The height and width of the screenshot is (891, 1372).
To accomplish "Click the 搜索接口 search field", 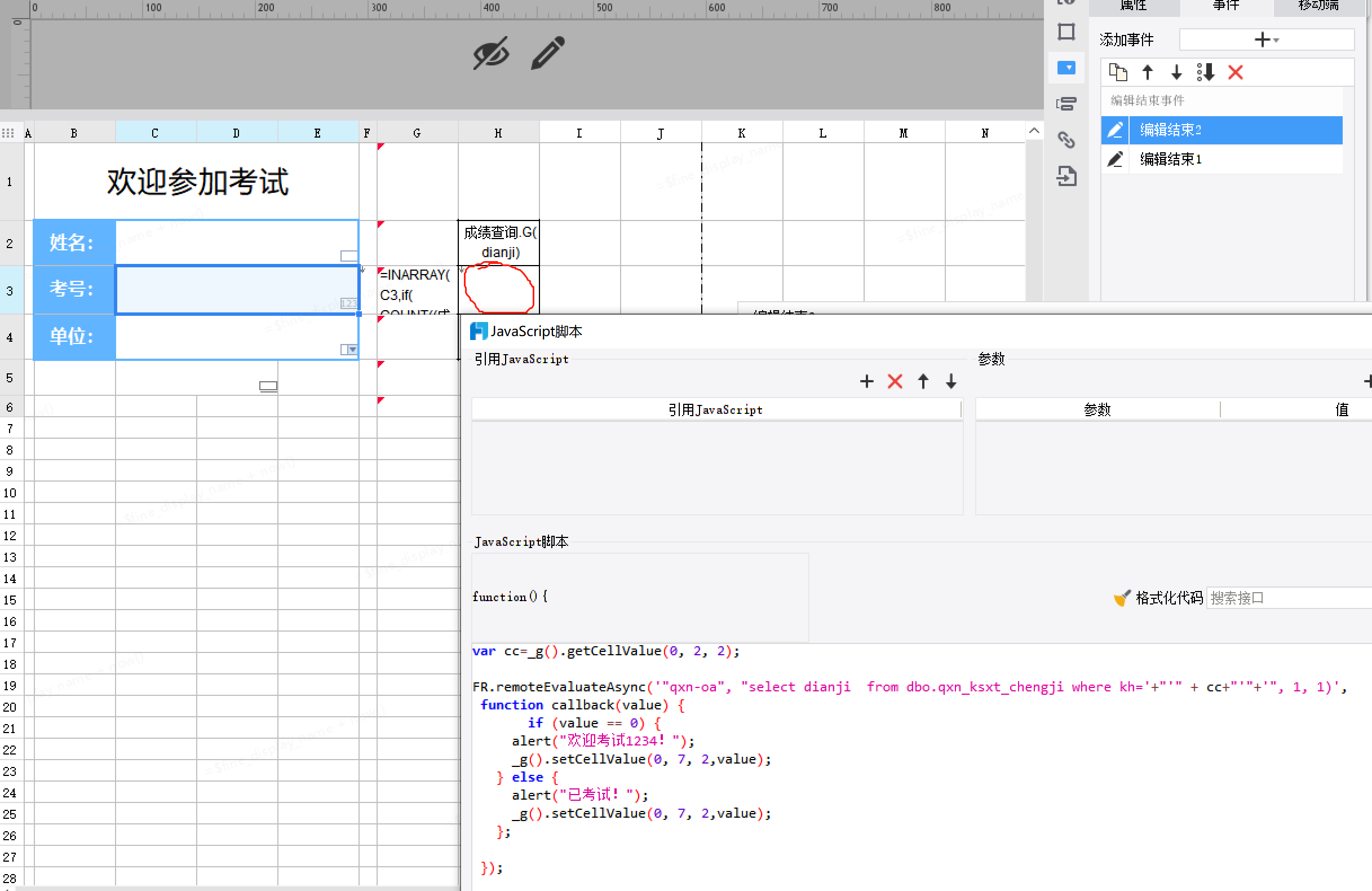I will click(1289, 598).
